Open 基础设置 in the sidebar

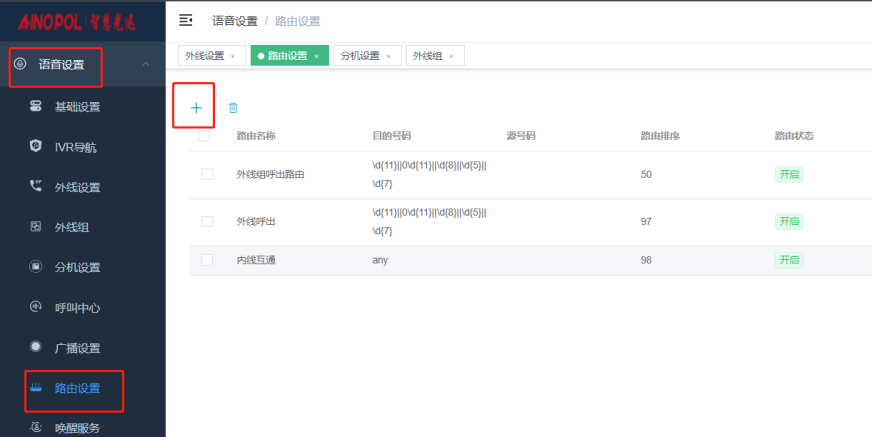pos(77,107)
